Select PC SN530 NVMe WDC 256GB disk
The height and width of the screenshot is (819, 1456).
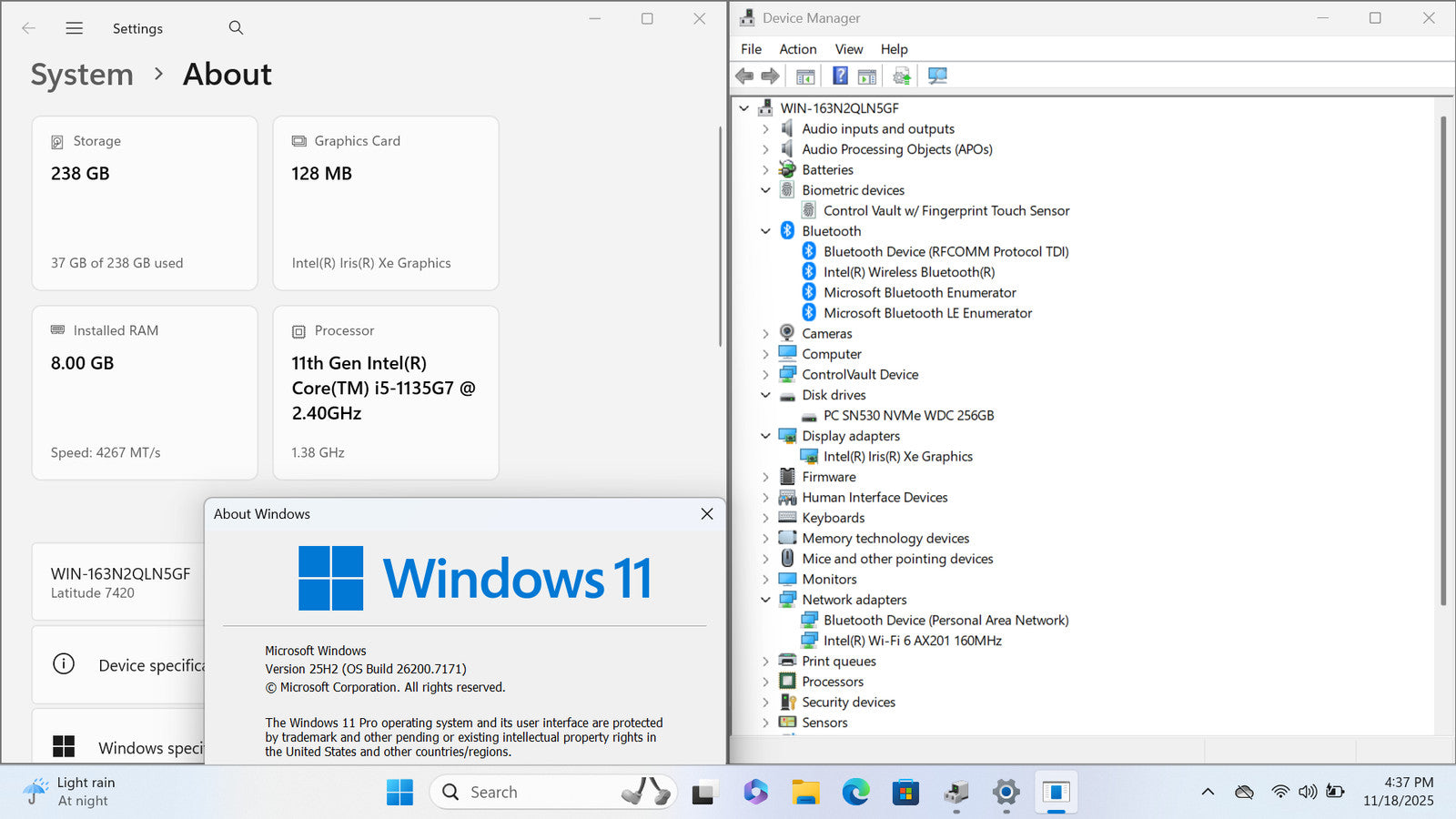[908, 416]
